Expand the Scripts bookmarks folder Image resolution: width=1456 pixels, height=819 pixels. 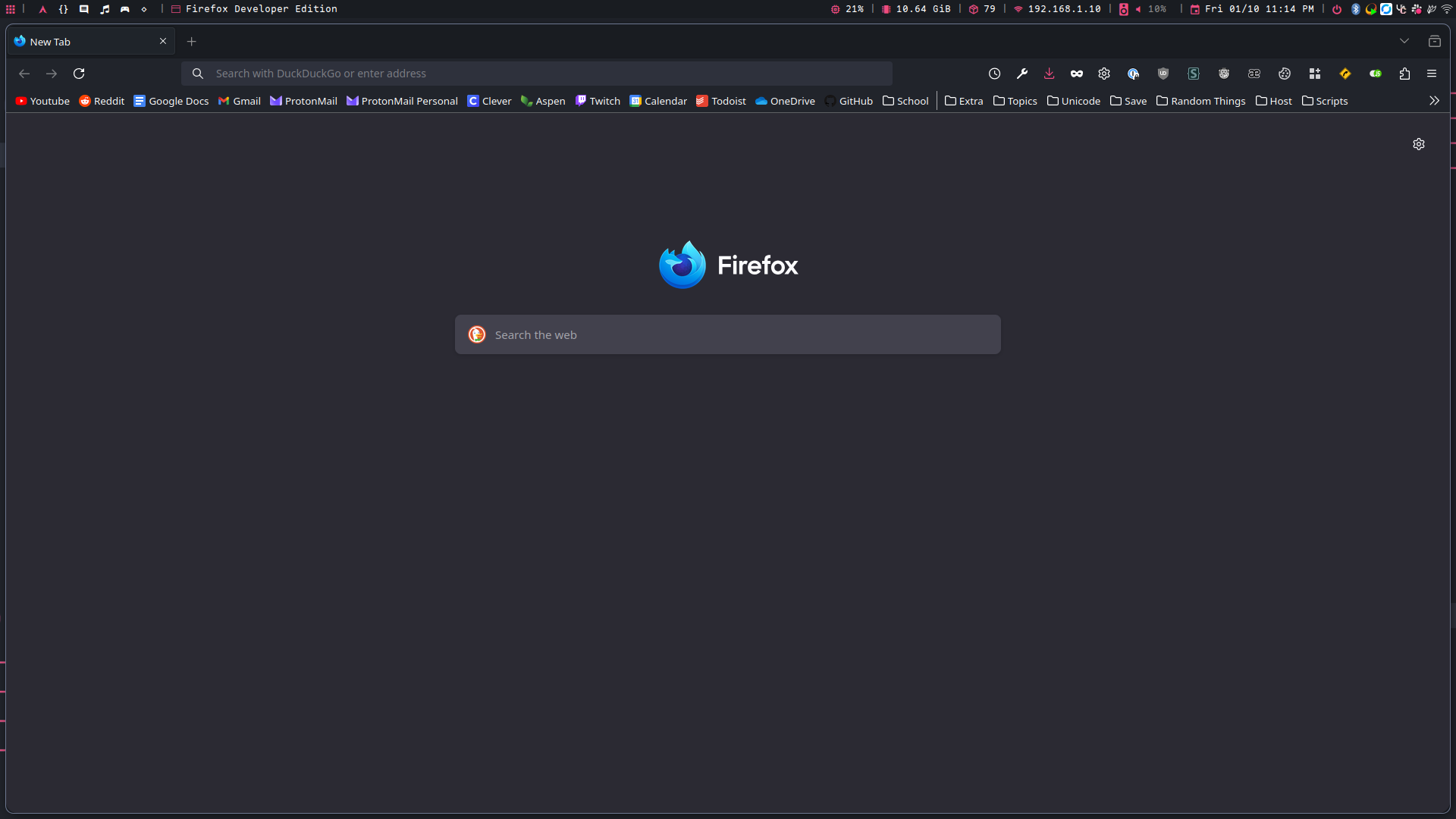[1325, 101]
